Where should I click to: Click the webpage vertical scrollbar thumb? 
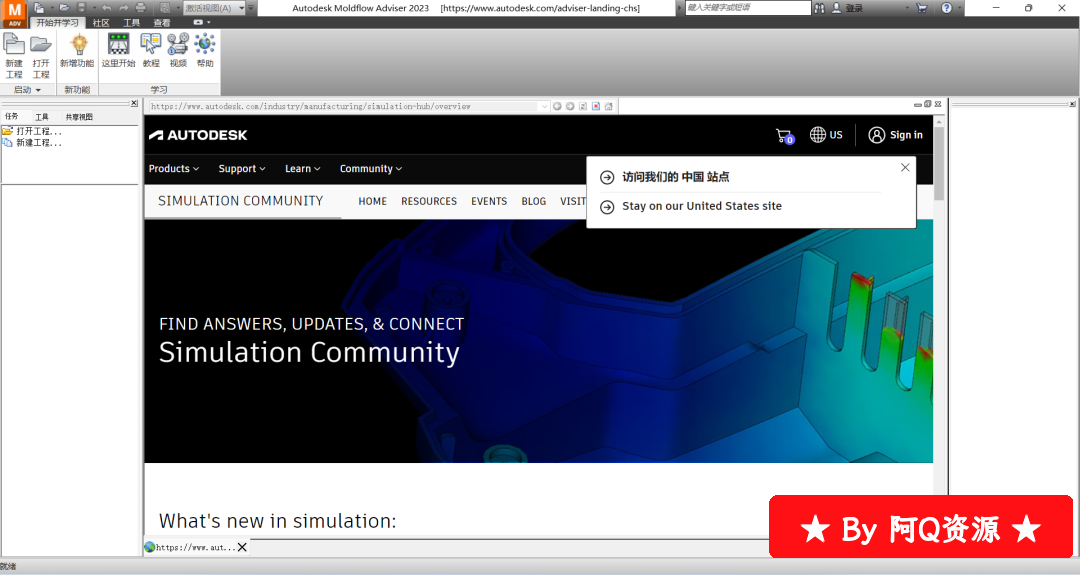[939, 163]
